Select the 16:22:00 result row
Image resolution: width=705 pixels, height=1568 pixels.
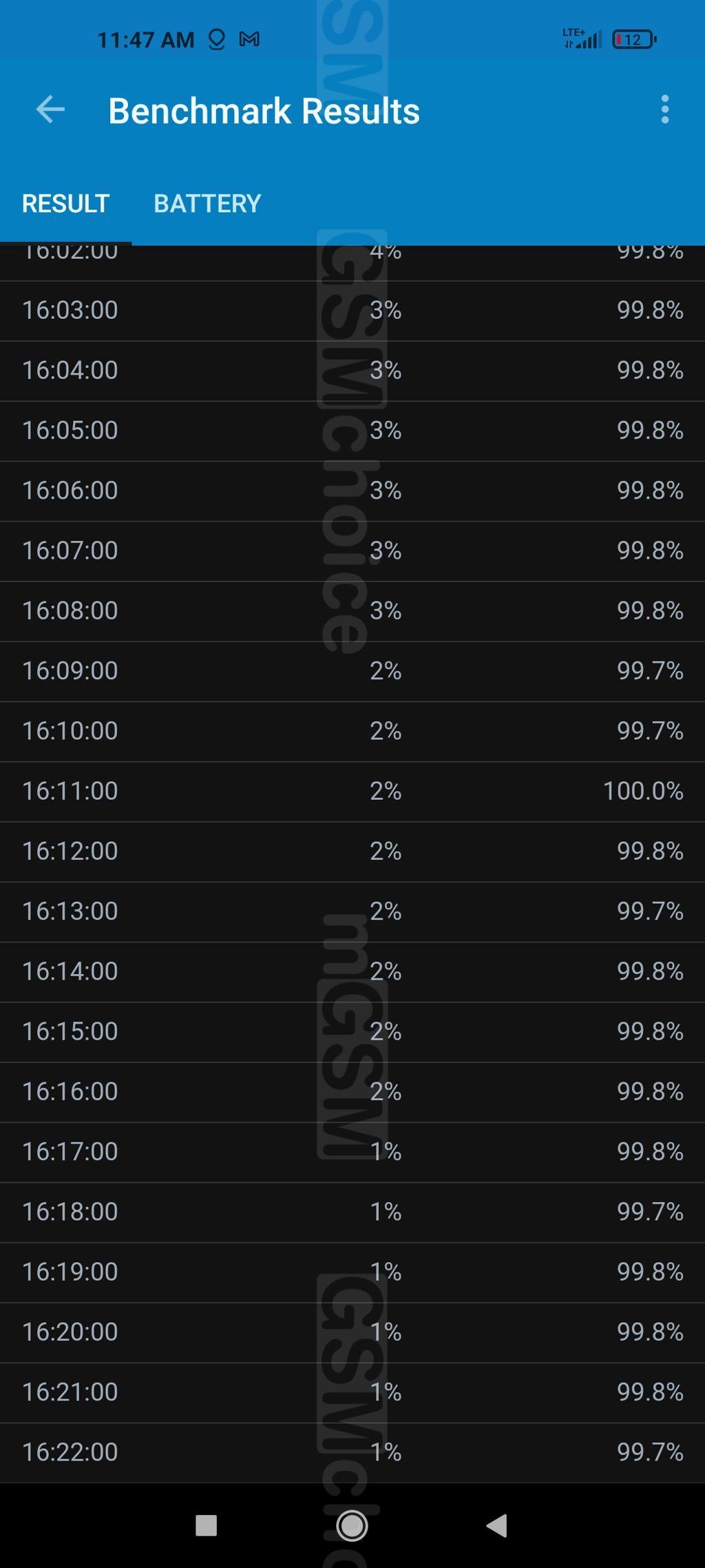point(352,1452)
